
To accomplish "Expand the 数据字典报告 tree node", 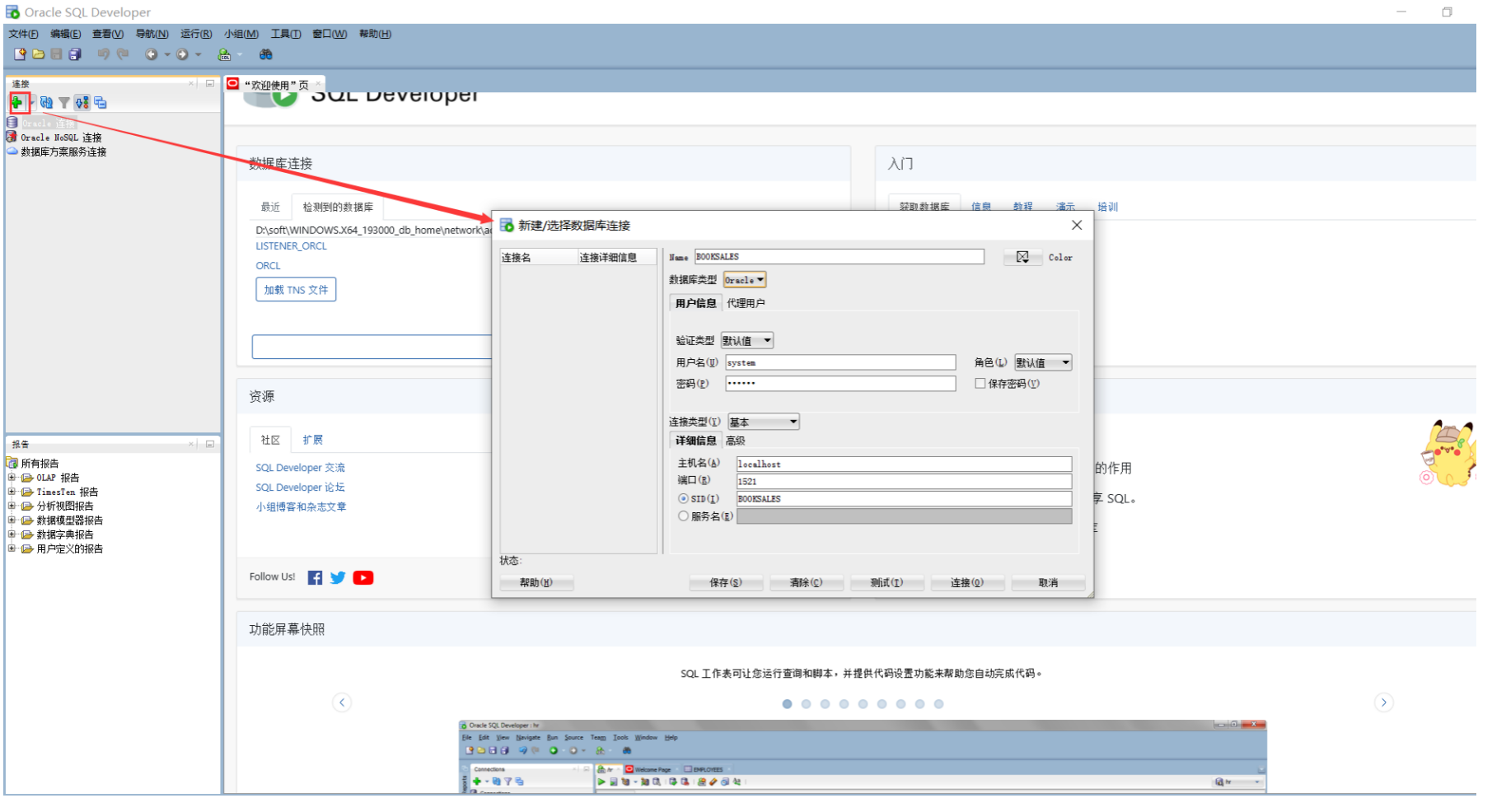I will (12, 534).
